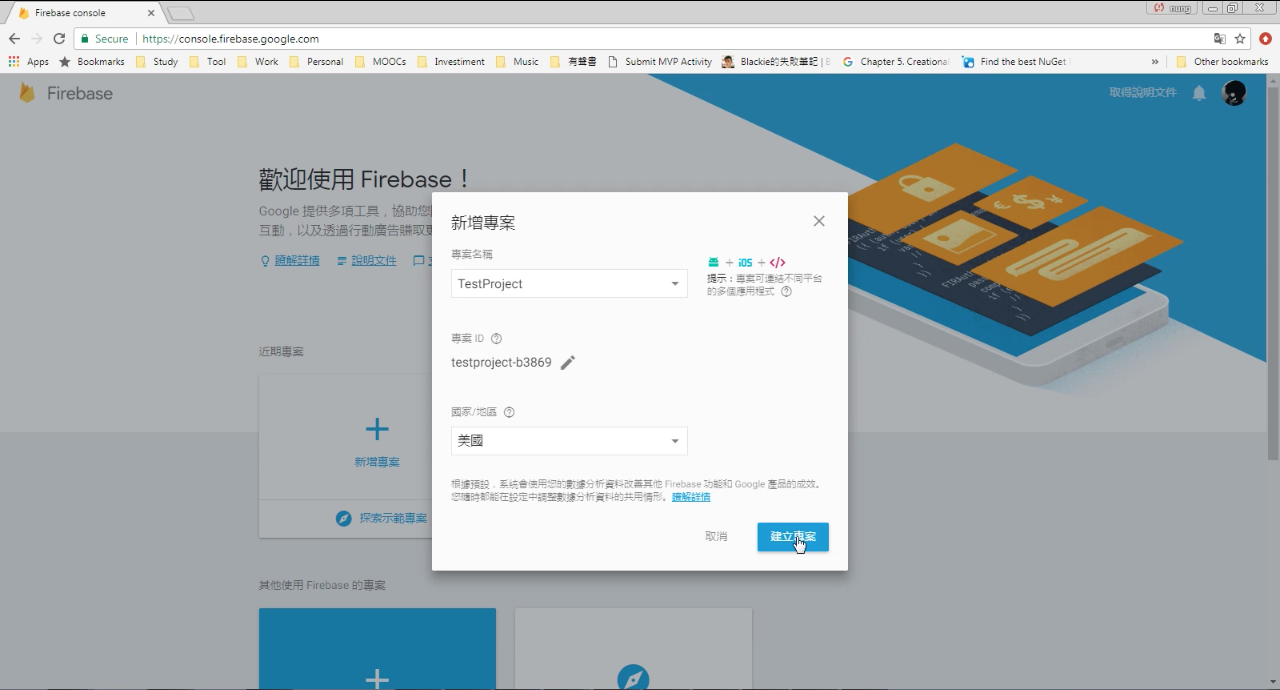This screenshot has width=1280, height=690.
Task: Reload the page
Action: pyautogui.click(x=59, y=39)
